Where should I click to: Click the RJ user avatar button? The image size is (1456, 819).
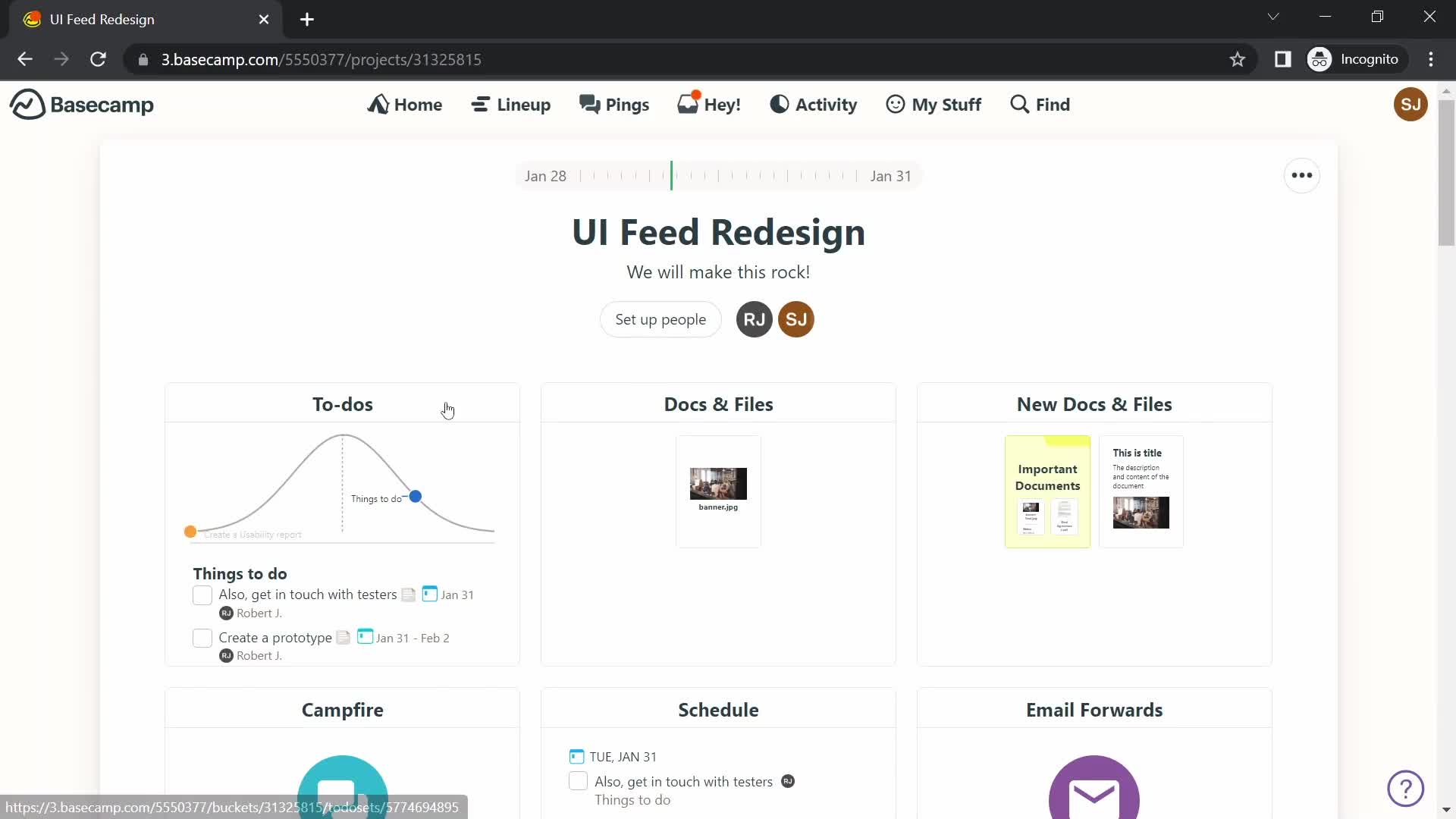(754, 319)
